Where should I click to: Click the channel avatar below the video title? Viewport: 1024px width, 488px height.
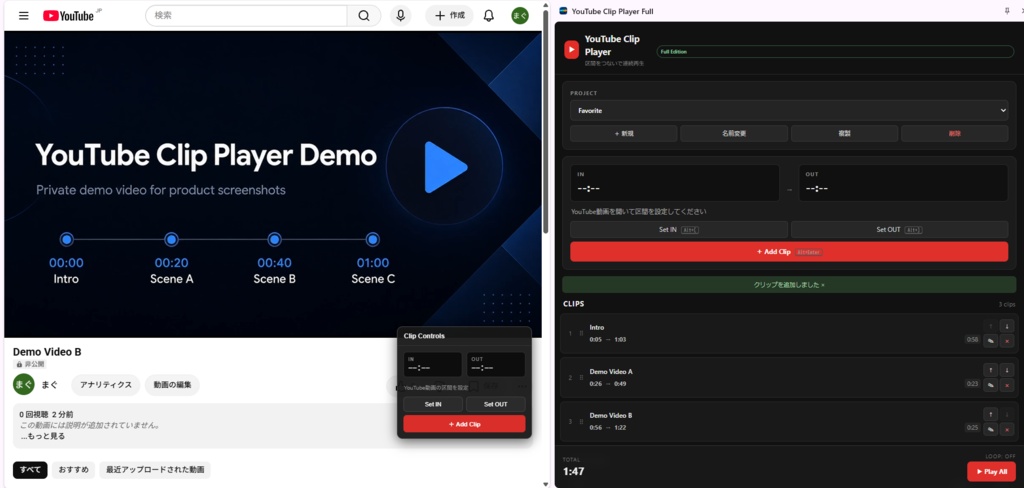coord(24,385)
